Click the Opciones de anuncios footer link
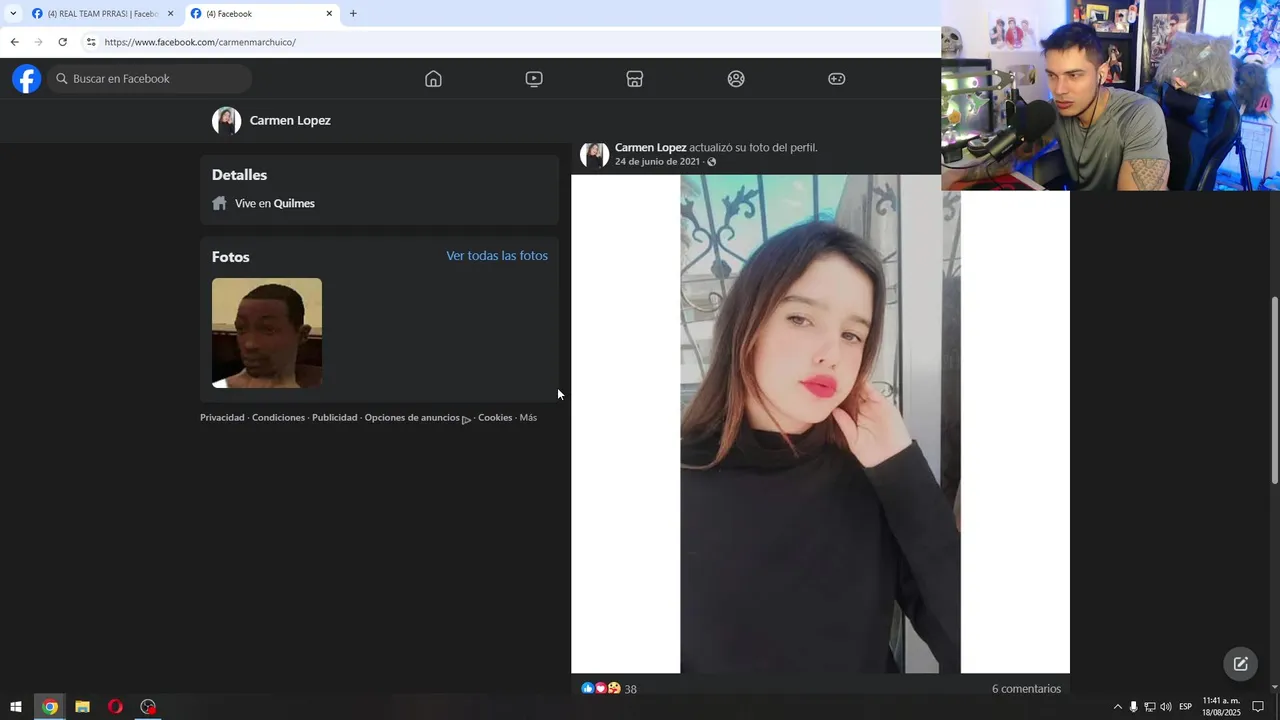Screen dimensions: 1280x720 pyautogui.click(x=417, y=418)
